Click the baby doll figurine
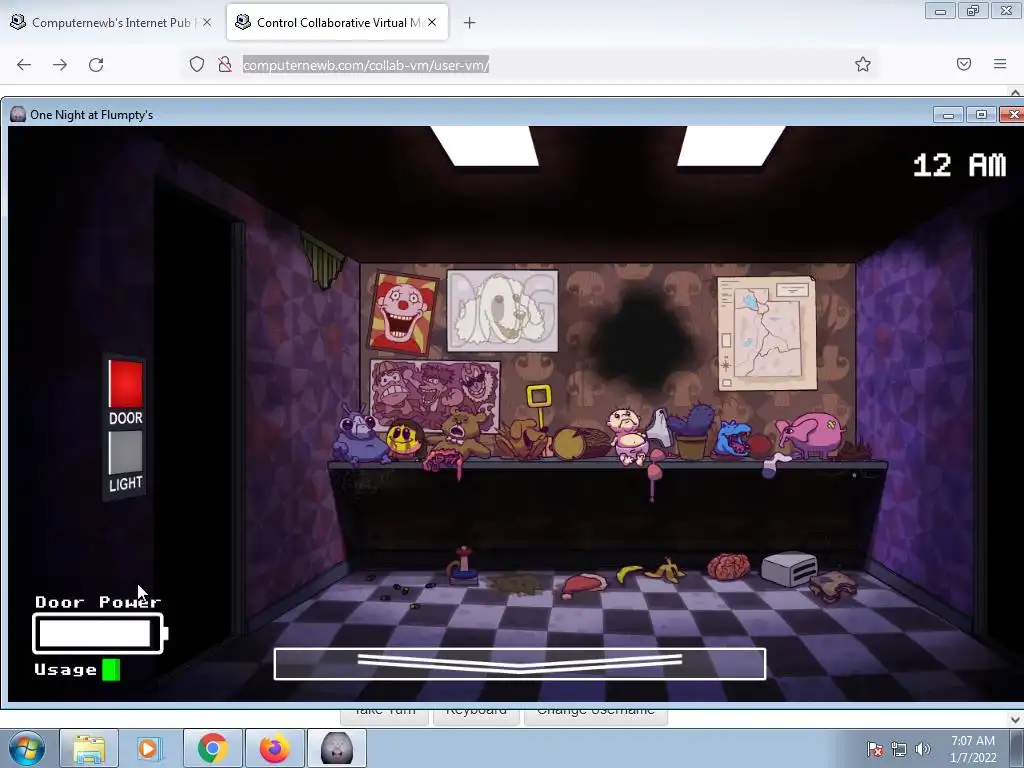The image size is (1024, 768). 628,436
